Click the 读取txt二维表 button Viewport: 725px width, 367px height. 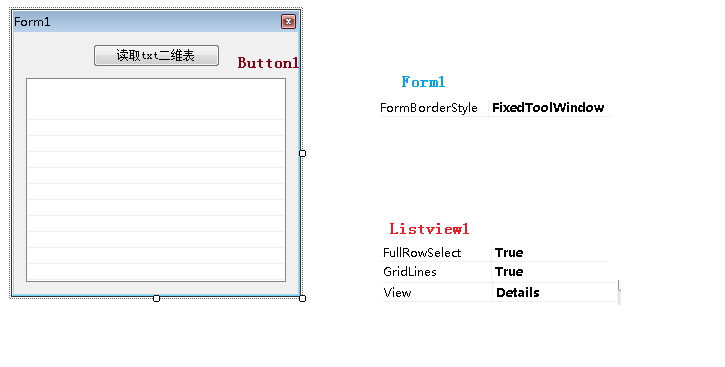pos(156,55)
